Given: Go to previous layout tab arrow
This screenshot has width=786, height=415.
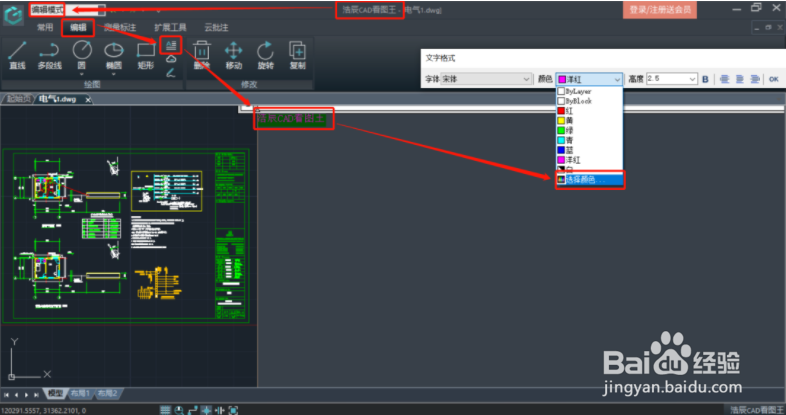Looking at the screenshot, I should (x=16, y=395).
